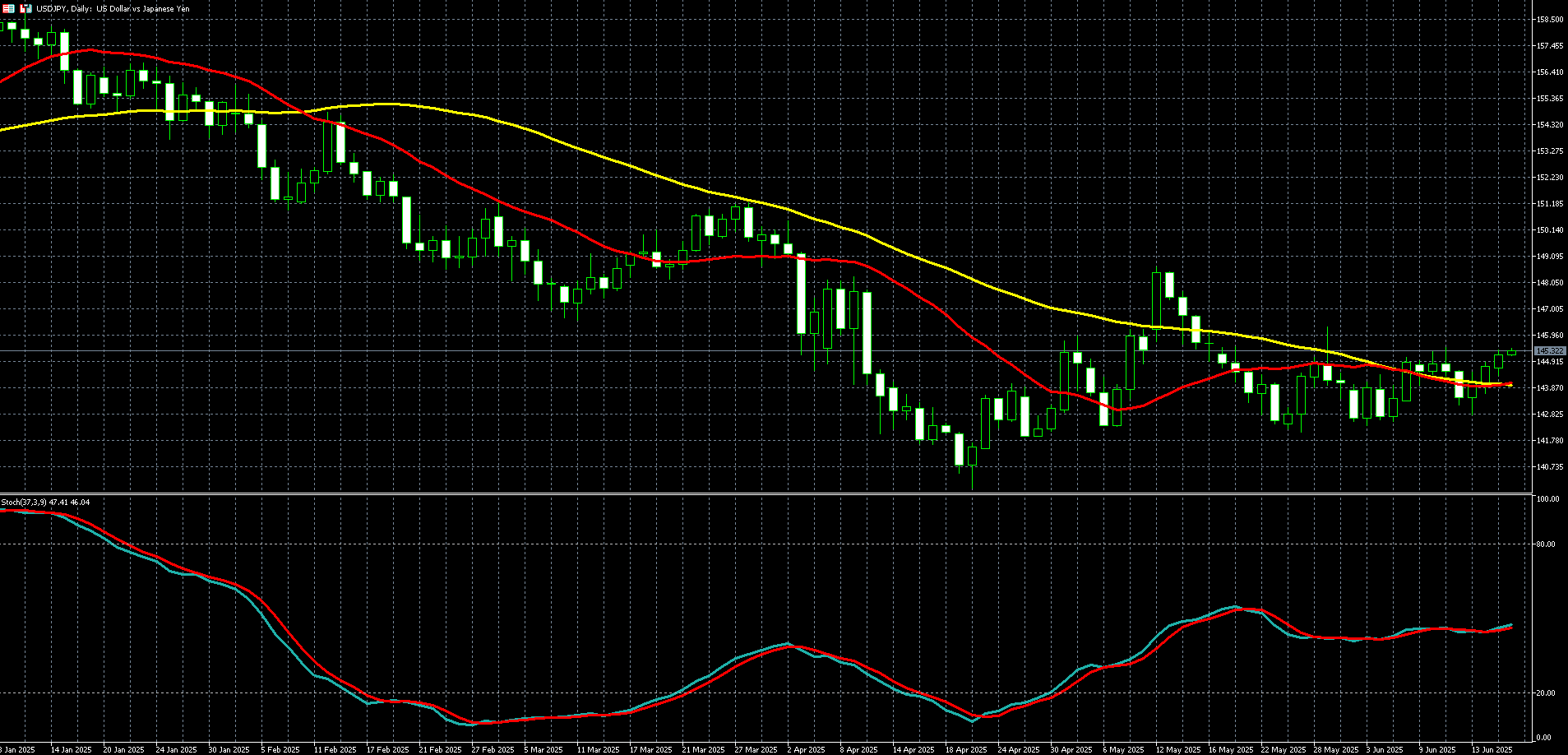Screen dimensions: 1568x755
Task: Click the '24 Apr 2025' date label
Action: (1019, 750)
